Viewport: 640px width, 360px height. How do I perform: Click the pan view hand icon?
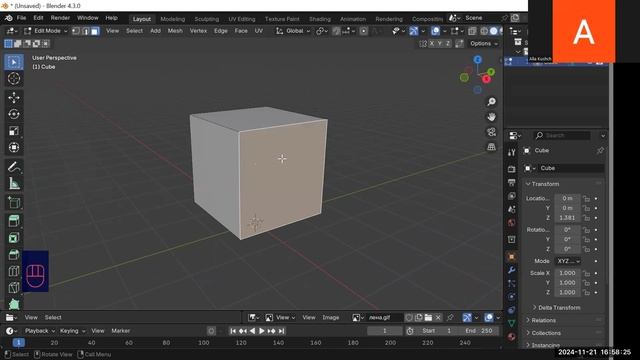click(491, 117)
